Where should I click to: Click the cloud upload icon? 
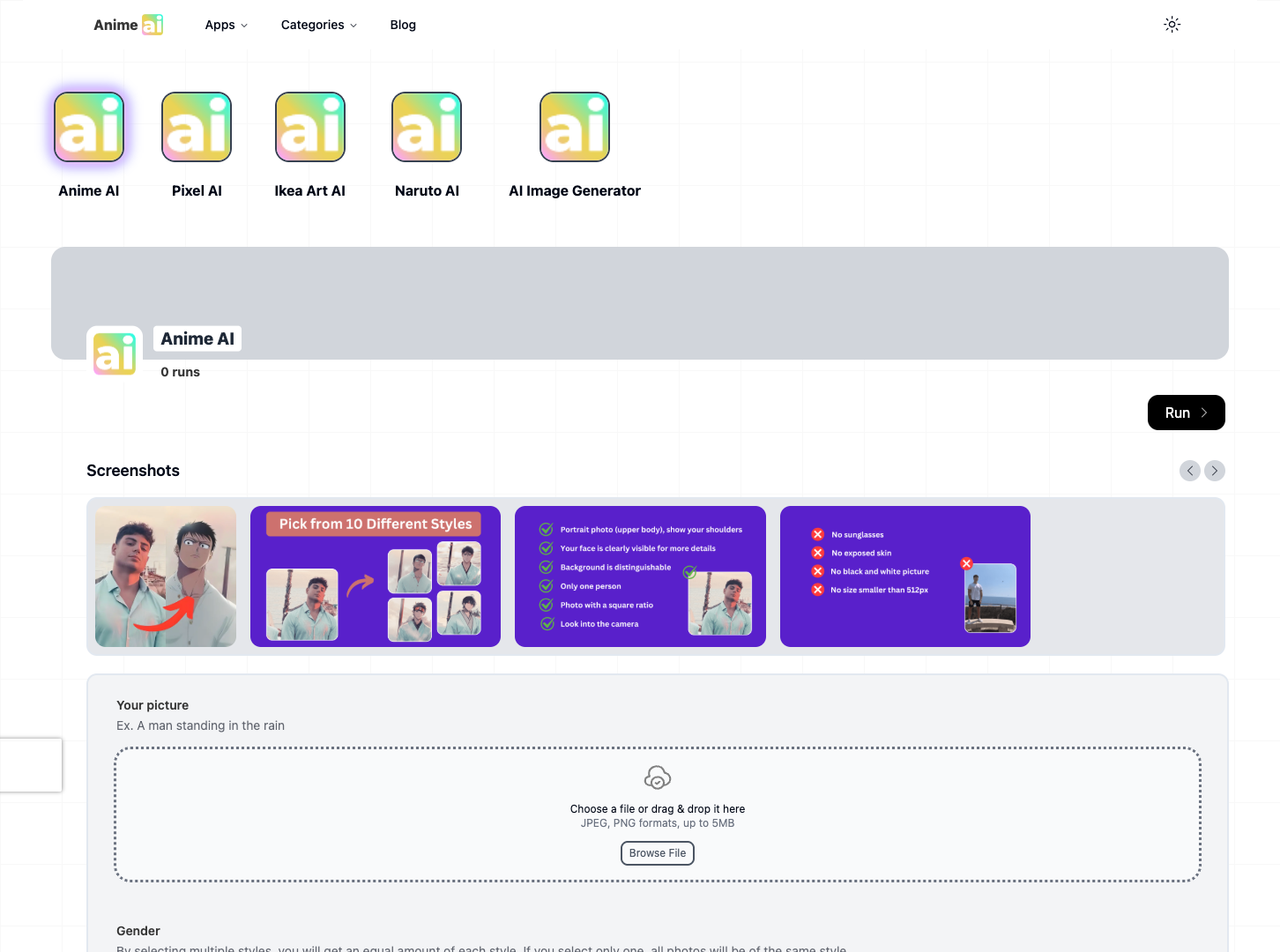click(x=658, y=777)
